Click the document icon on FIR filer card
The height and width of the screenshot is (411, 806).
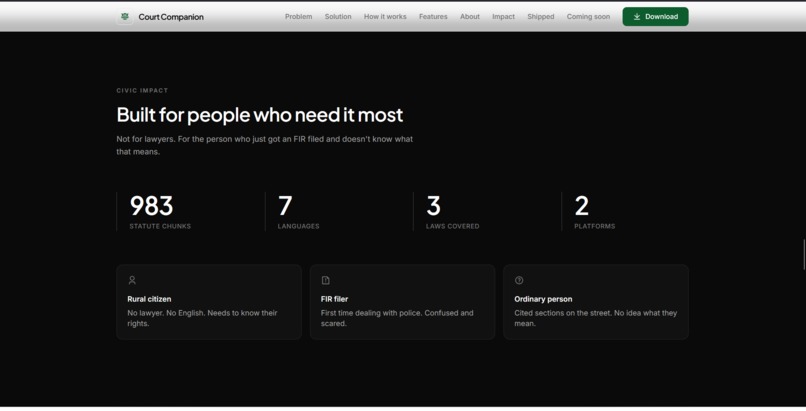click(325, 280)
